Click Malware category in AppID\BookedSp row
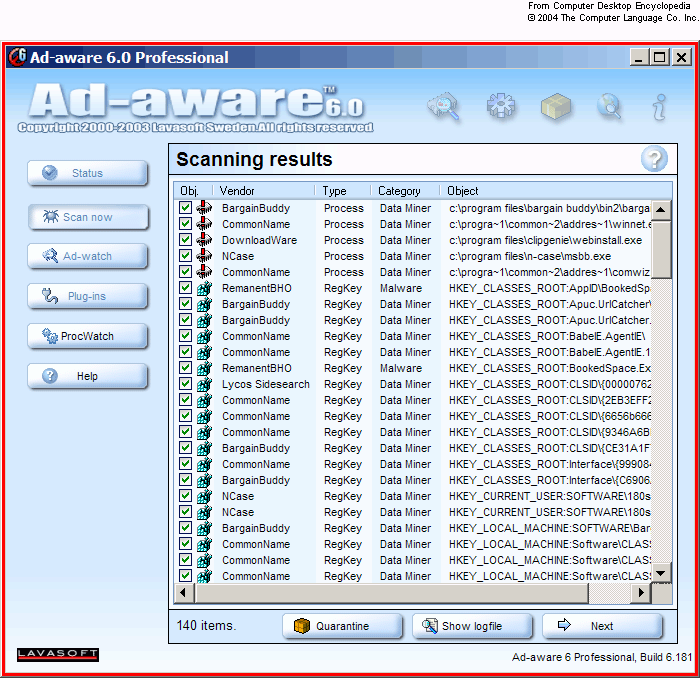Screen dimensions: 700x678 (400, 288)
